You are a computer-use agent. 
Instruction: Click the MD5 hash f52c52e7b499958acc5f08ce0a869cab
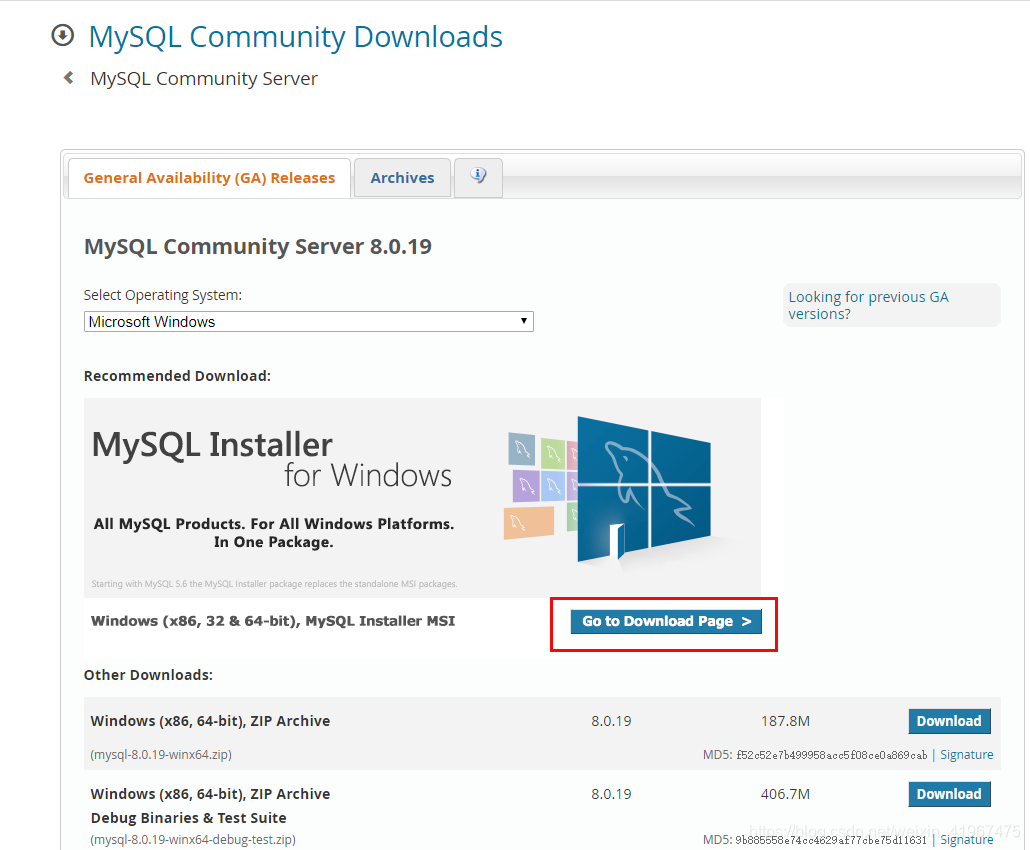832,755
